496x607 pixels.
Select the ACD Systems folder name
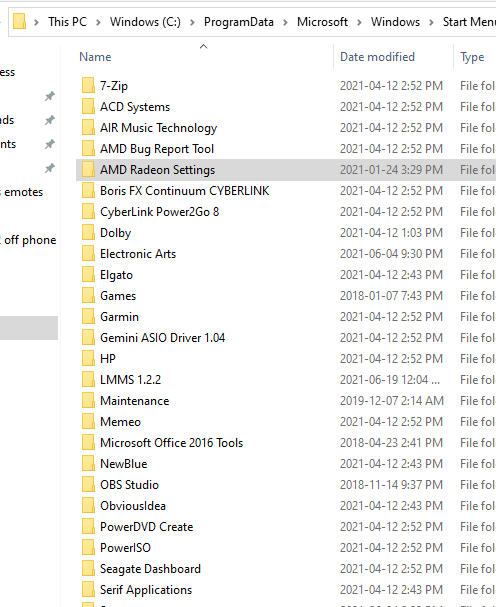tap(135, 106)
